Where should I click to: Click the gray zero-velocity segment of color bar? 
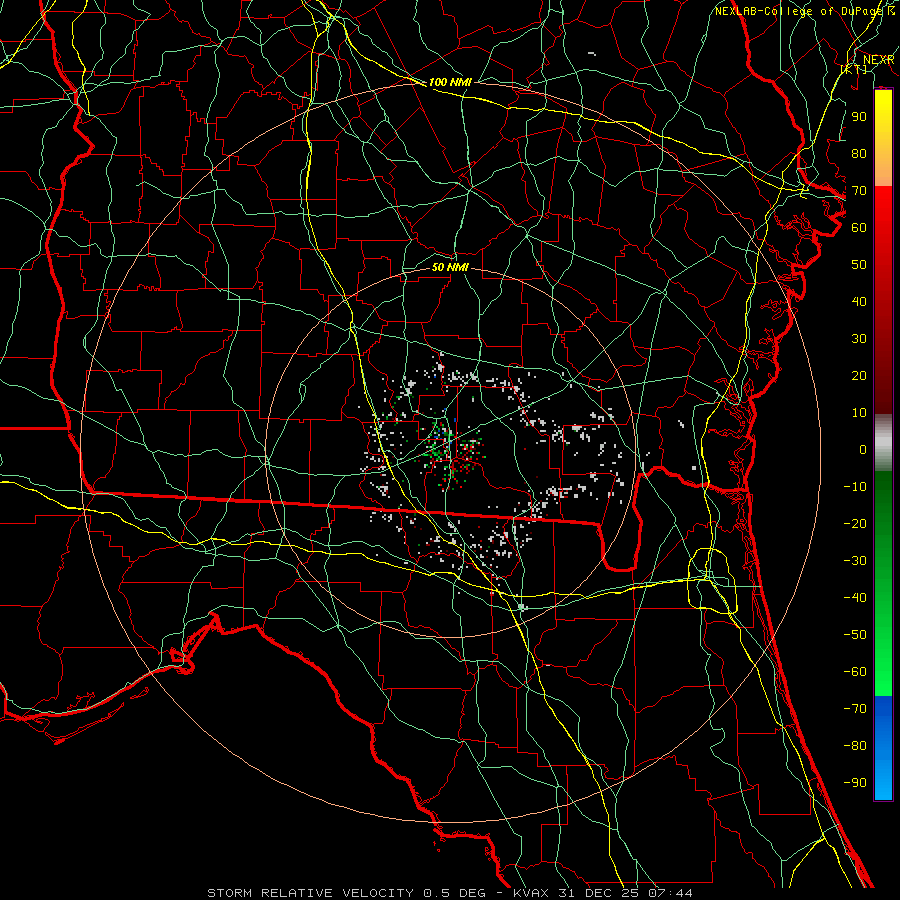[x=883, y=443]
